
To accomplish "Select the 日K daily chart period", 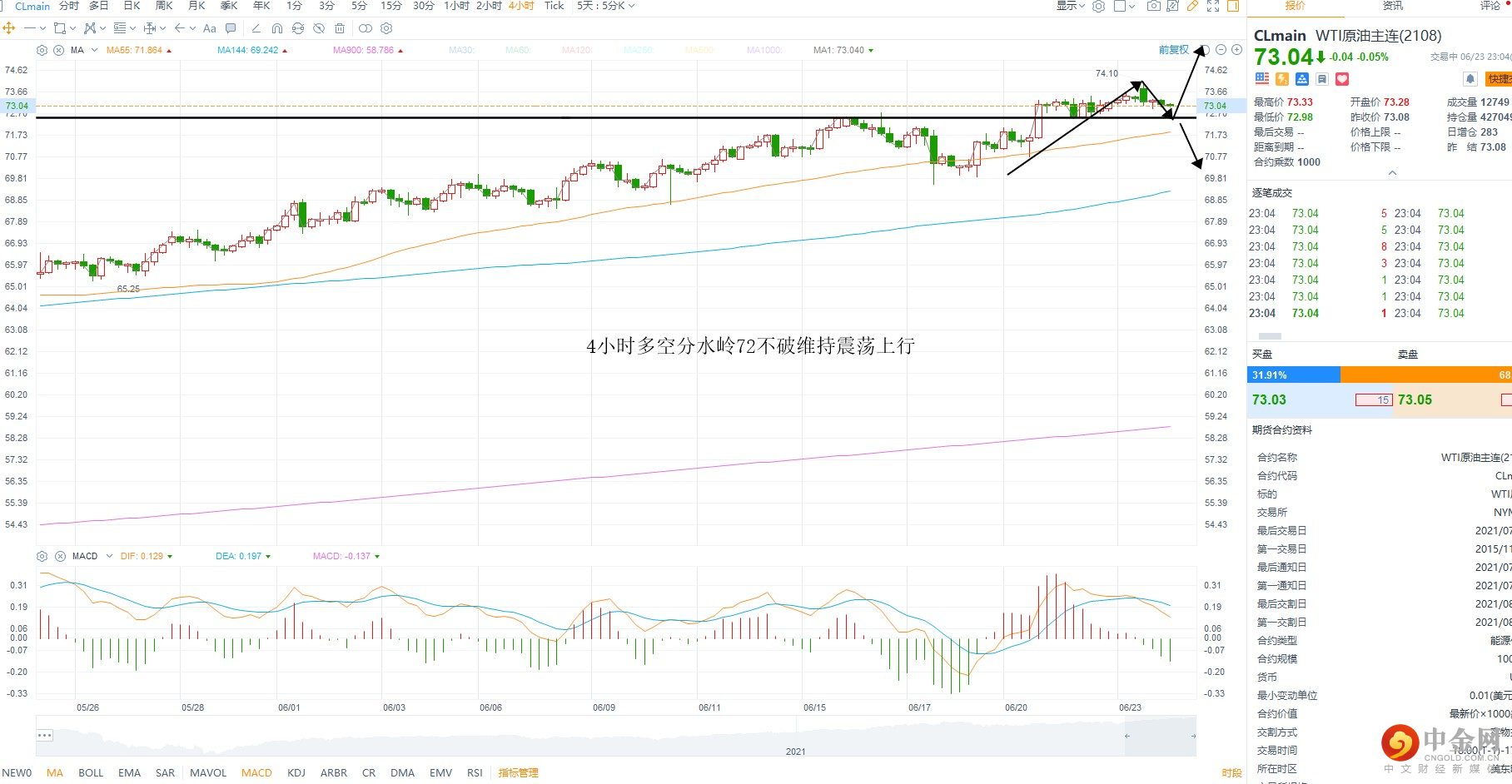I will [132, 6].
